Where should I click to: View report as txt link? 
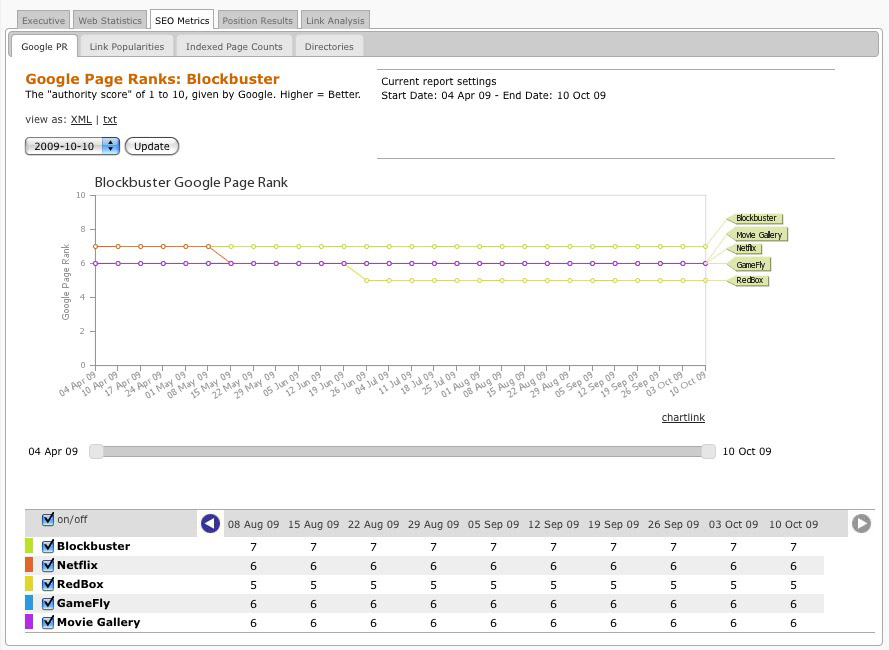pos(110,120)
